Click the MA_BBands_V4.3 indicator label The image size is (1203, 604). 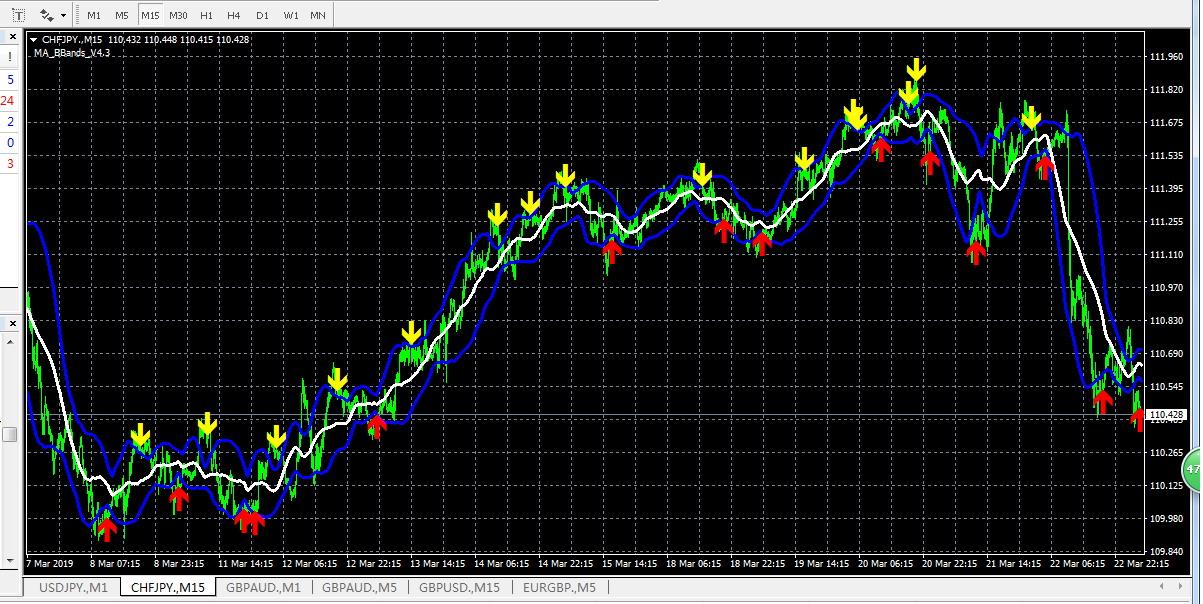[71, 53]
